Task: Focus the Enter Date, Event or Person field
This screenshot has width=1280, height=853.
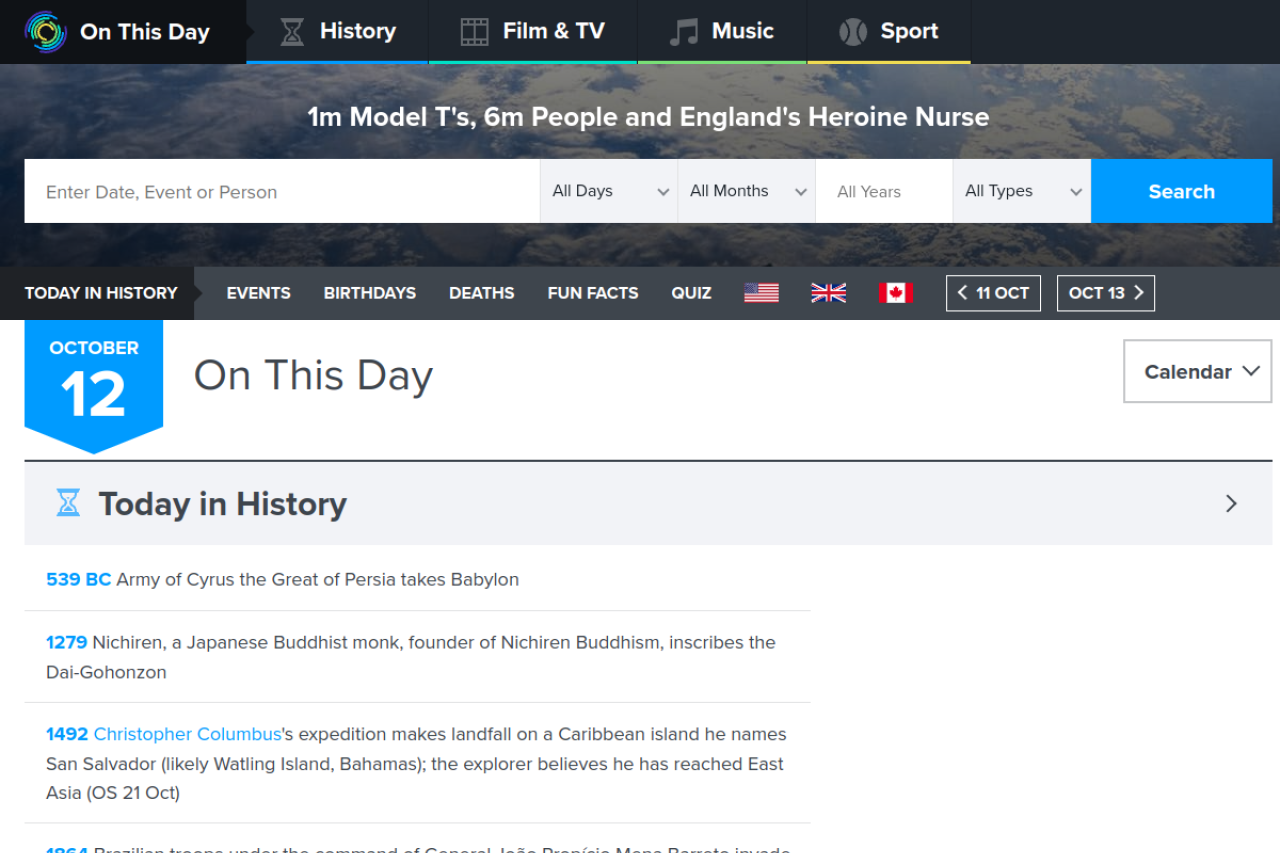Action: [x=283, y=191]
